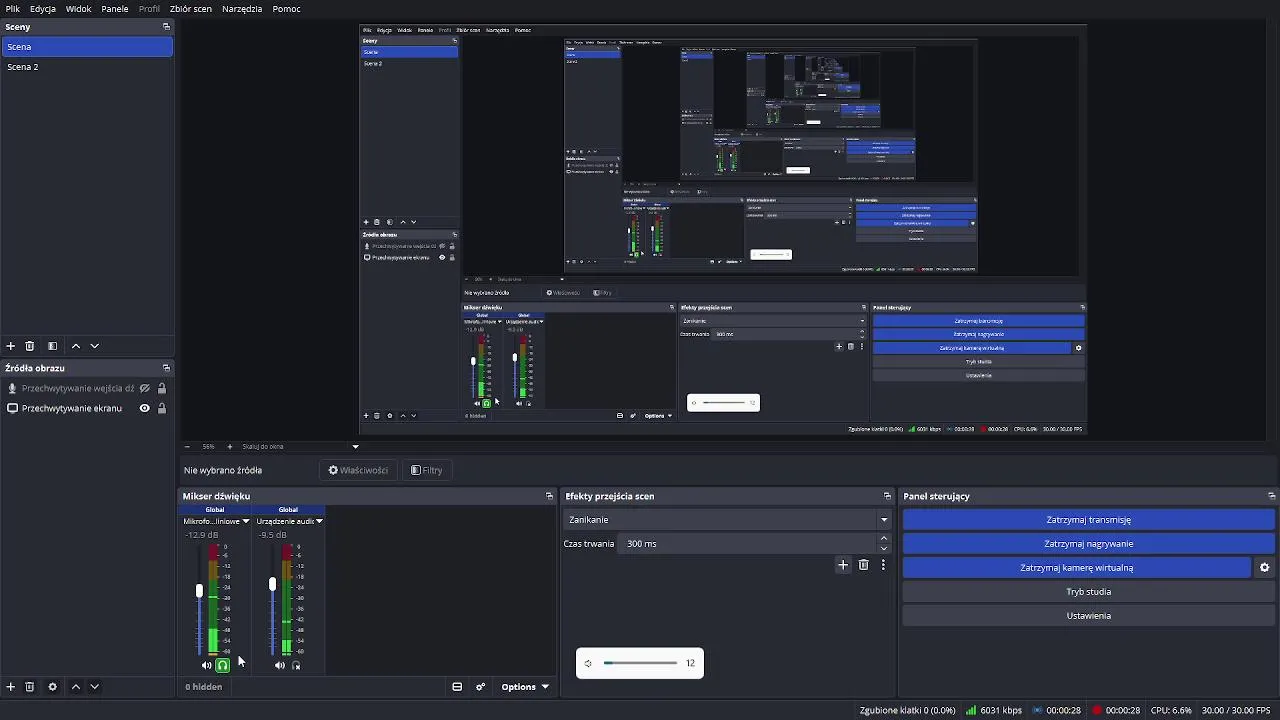Undock the Mikser dźwięku panel
The height and width of the screenshot is (720, 1280).
(x=549, y=496)
